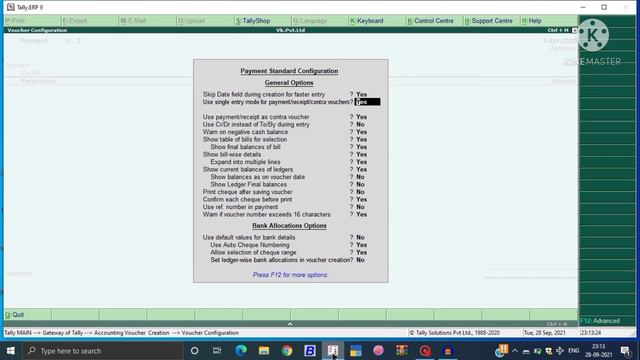Open the red-green grid taskbar app icon
This screenshot has height=360, width=640.
click(x=402, y=351)
